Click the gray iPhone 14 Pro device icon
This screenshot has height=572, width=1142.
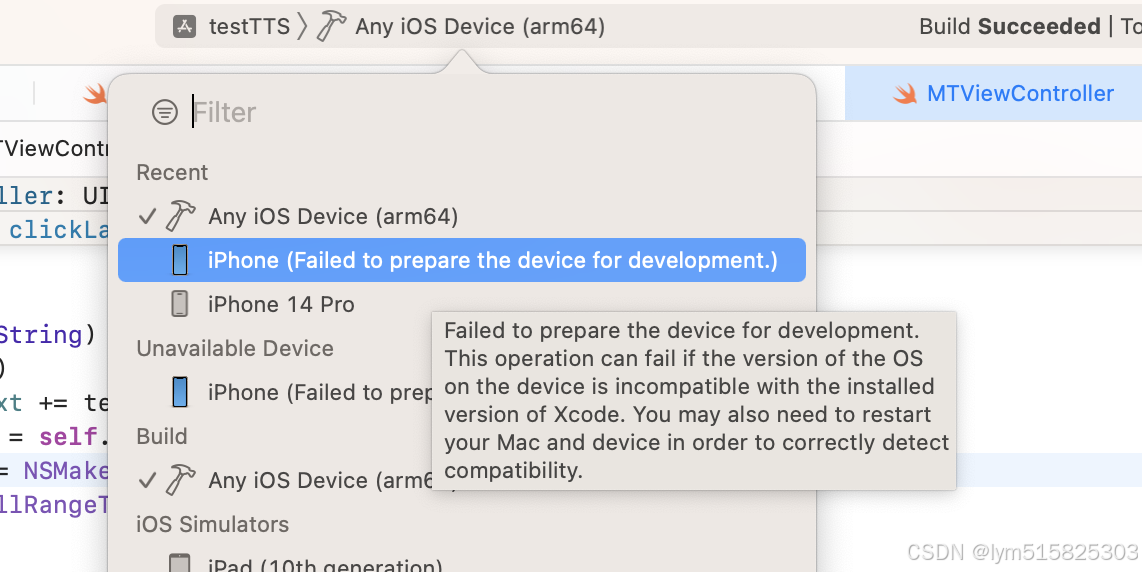click(179, 304)
